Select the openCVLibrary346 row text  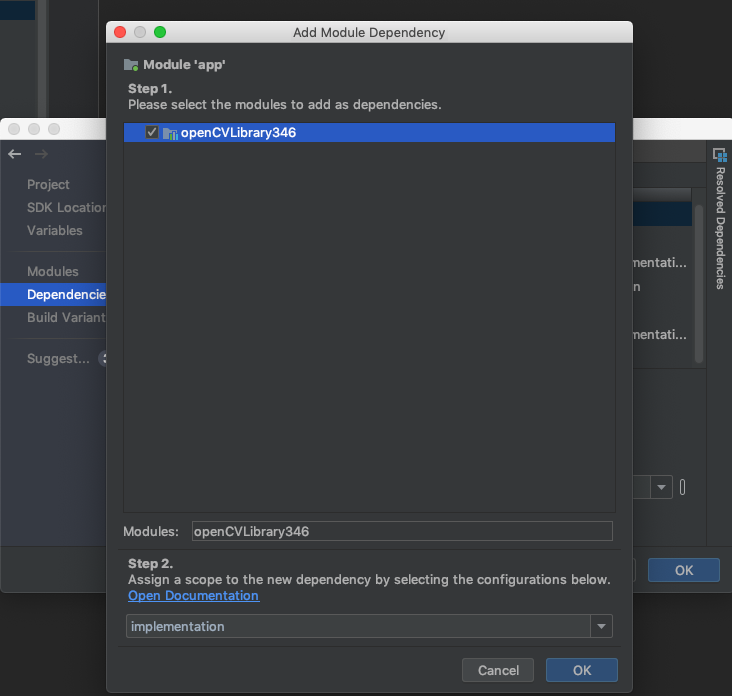click(x=238, y=133)
